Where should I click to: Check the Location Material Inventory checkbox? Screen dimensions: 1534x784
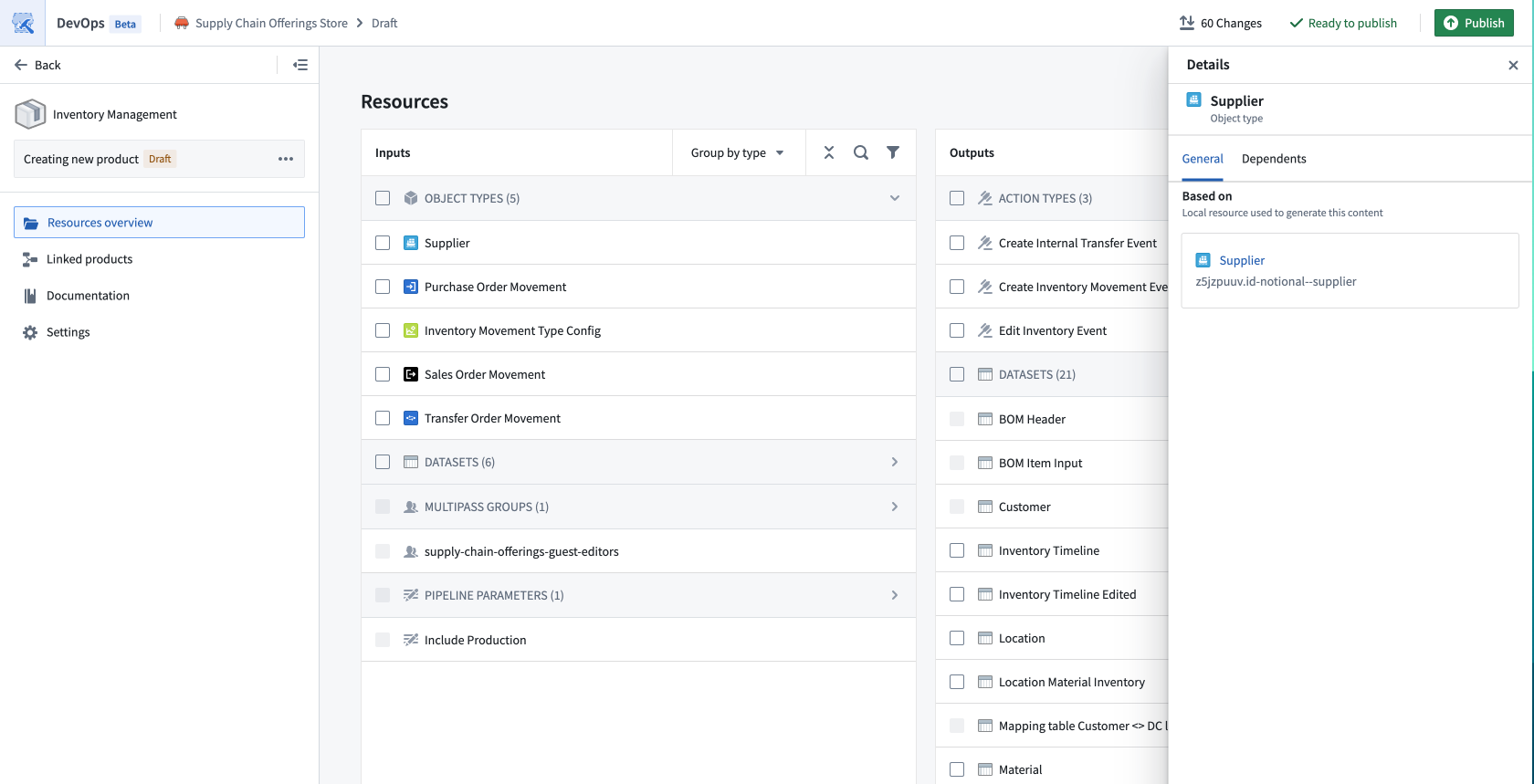pos(957,682)
